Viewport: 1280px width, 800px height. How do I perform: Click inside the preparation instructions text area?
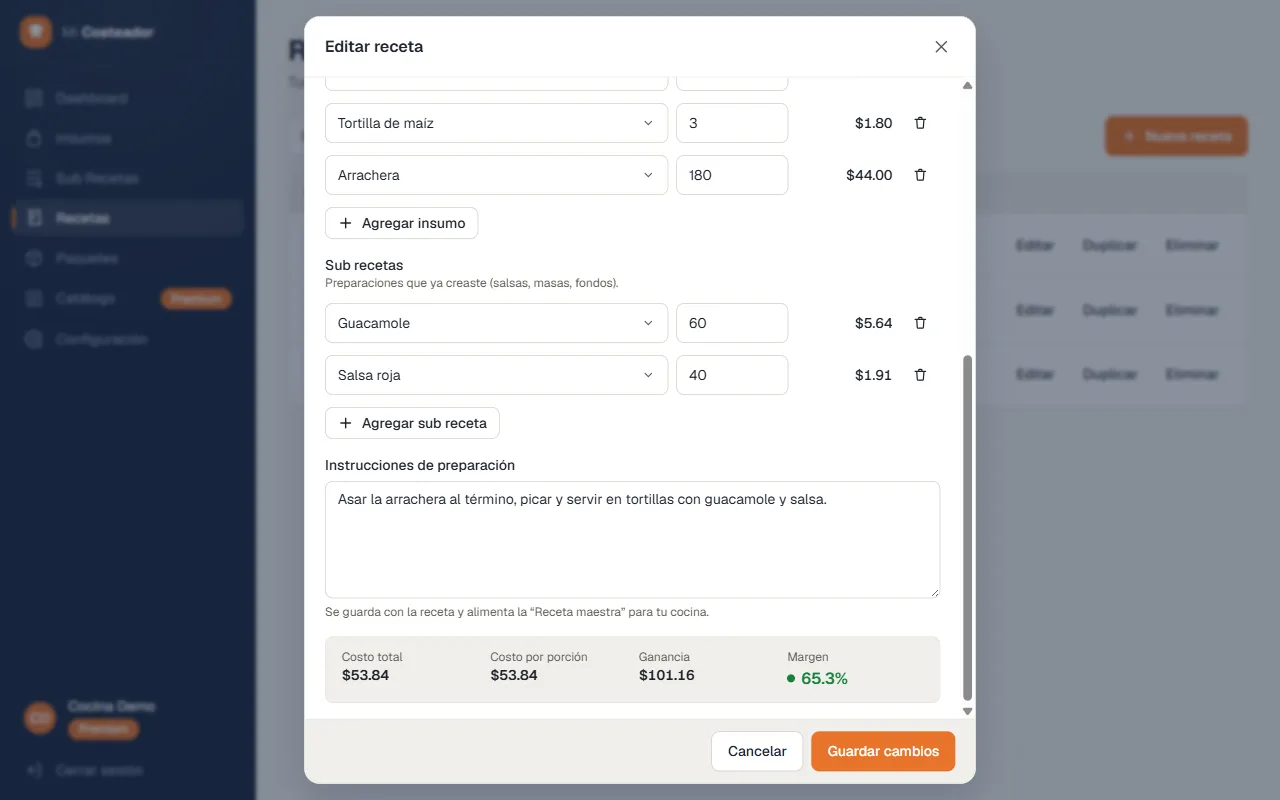[x=632, y=540]
